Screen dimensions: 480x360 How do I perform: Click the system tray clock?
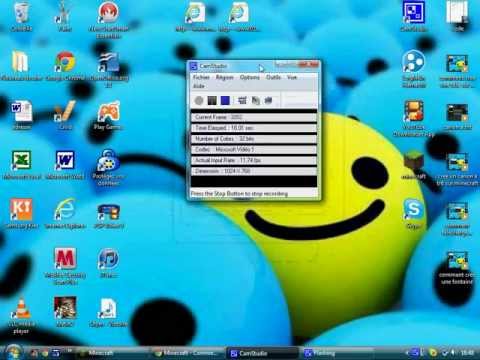[467, 352]
